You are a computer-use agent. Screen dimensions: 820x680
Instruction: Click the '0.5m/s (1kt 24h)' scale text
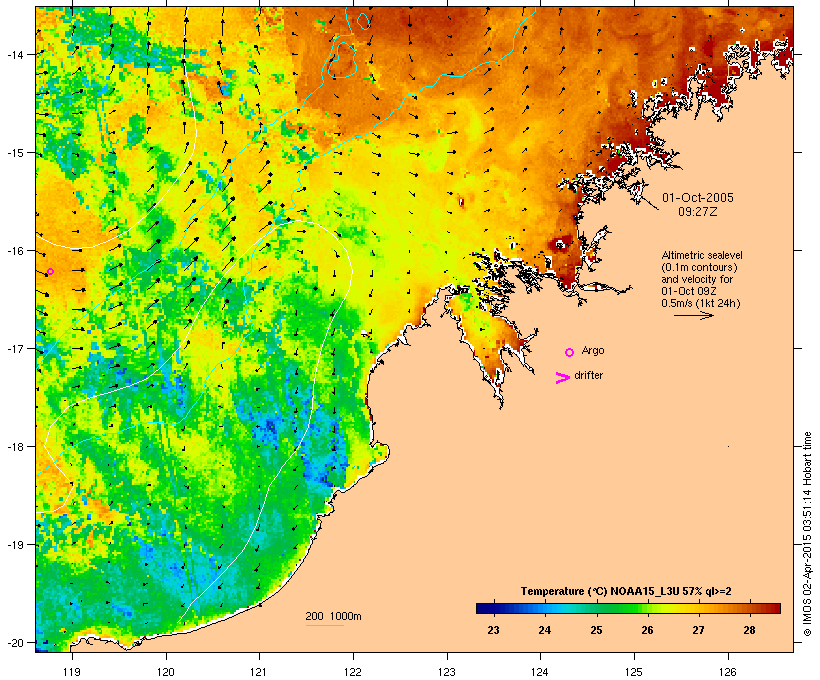[x=701, y=303]
